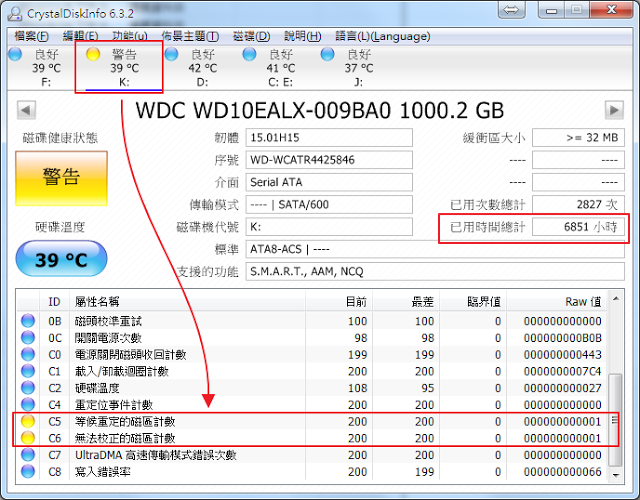The height and width of the screenshot is (500, 640).
Task: Click yellow caution icon of row C6
Action: click(28, 438)
